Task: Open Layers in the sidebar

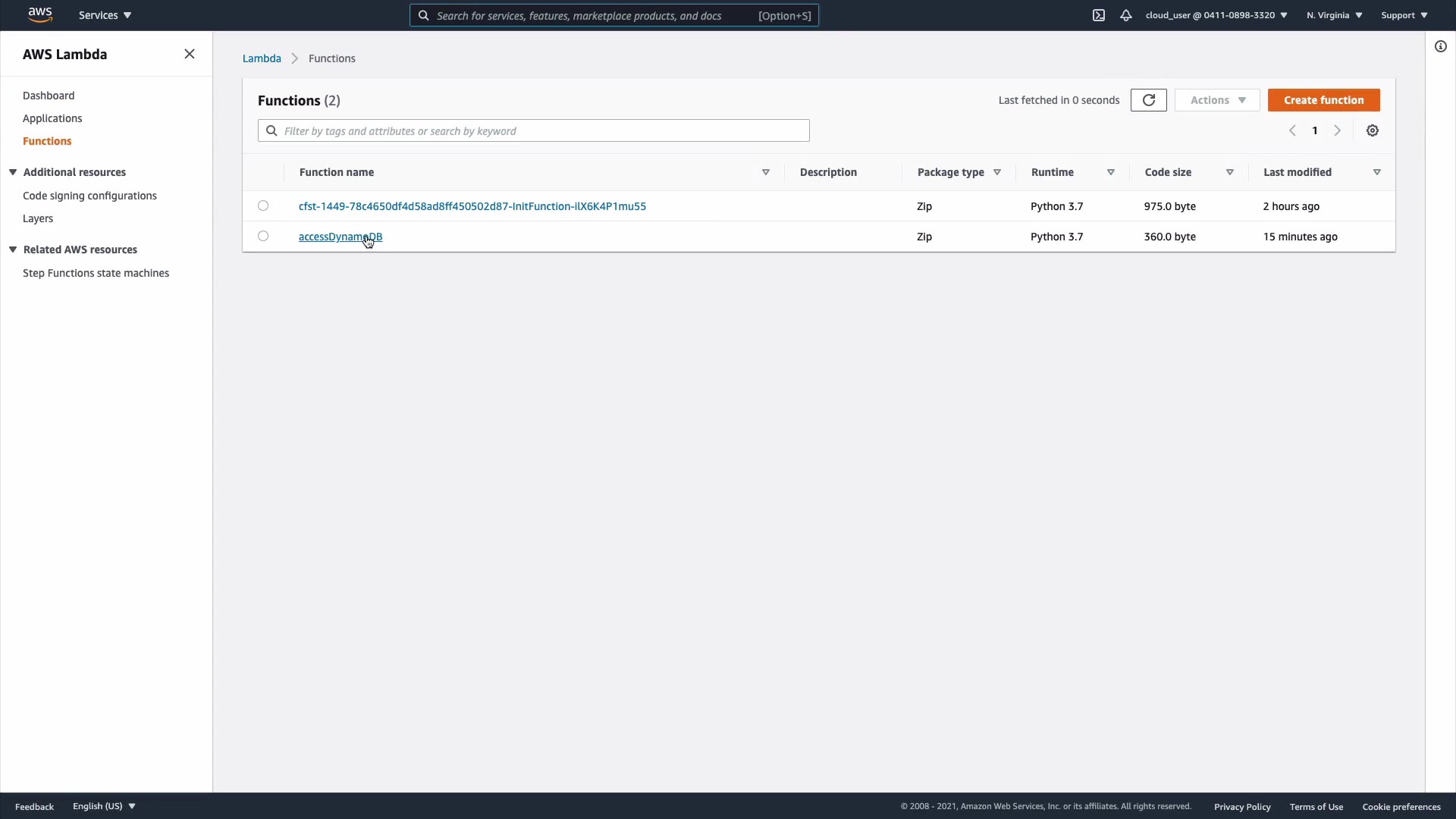Action: click(38, 218)
